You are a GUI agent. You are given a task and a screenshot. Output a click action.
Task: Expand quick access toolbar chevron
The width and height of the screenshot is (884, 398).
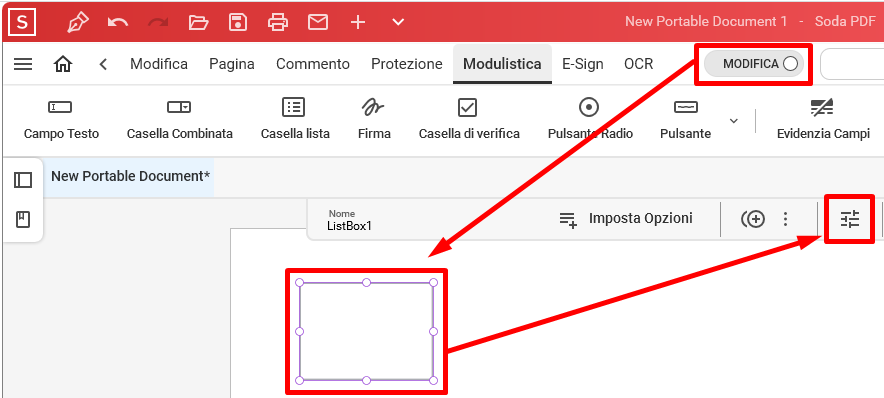click(398, 22)
